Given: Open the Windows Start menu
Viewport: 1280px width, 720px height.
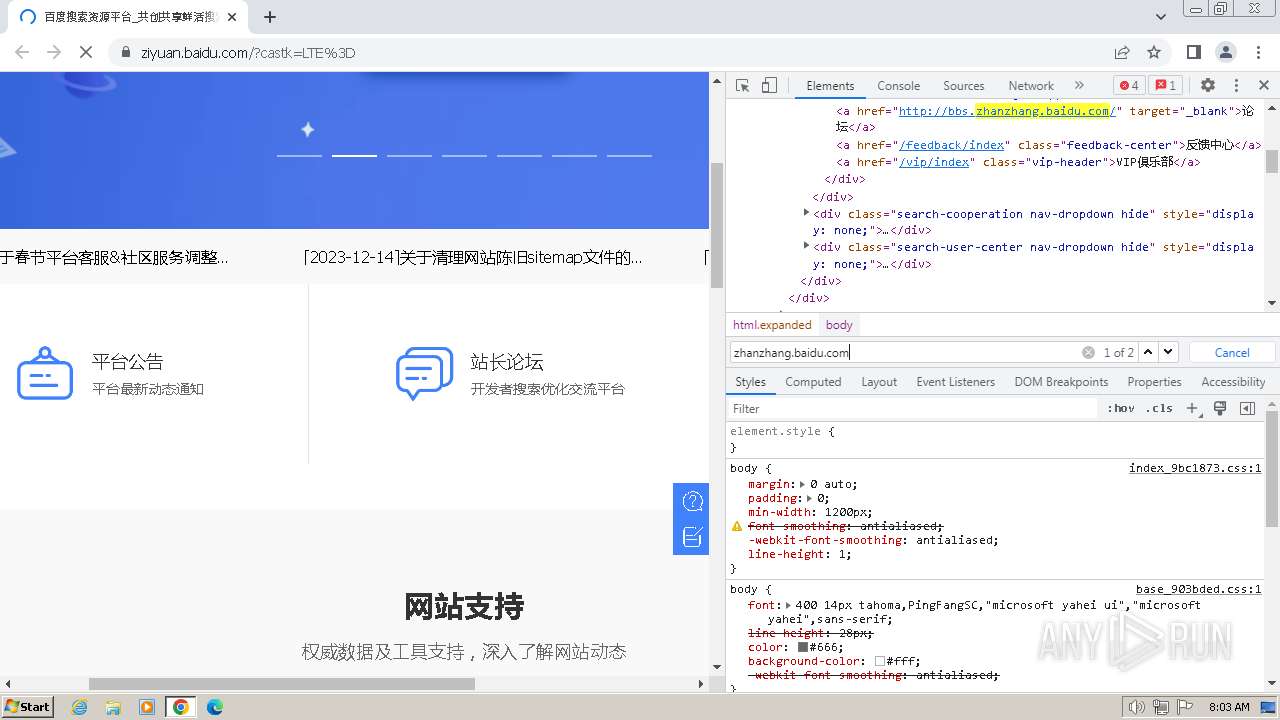Looking at the screenshot, I should click(x=27, y=706).
